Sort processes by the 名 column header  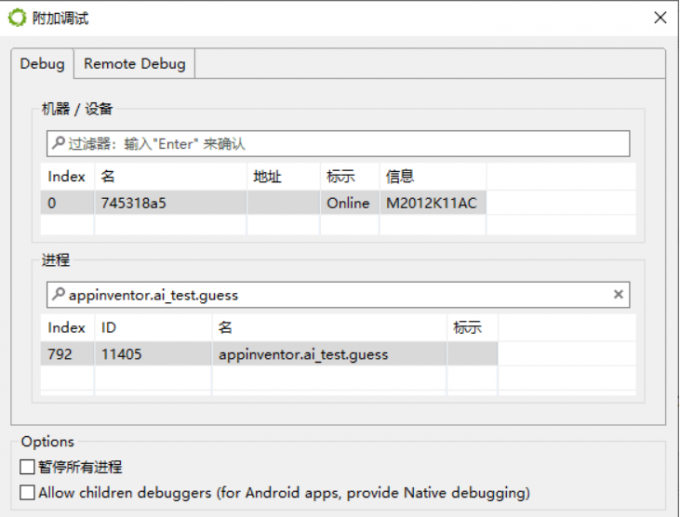[328, 328]
